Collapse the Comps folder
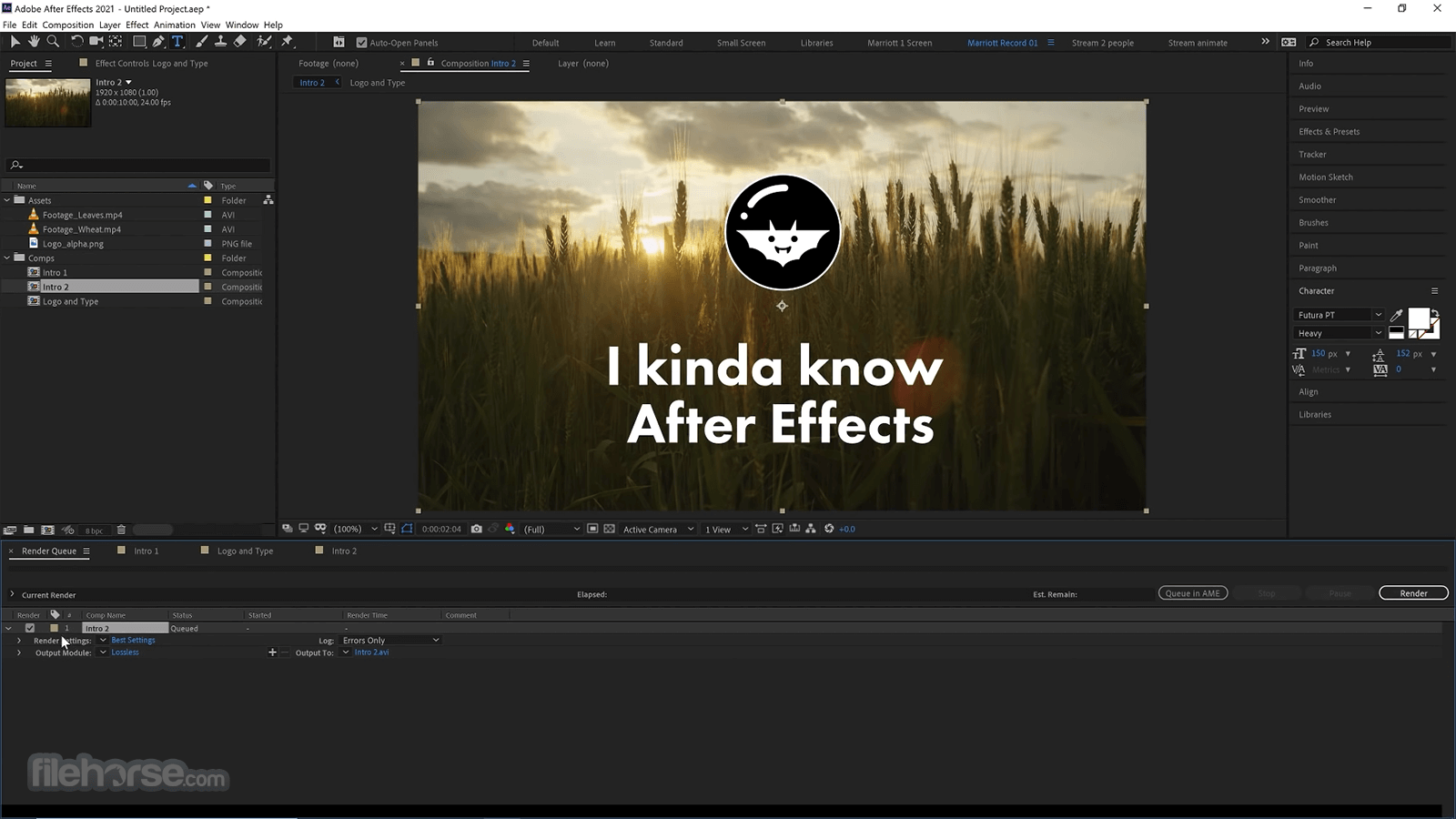 point(7,258)
